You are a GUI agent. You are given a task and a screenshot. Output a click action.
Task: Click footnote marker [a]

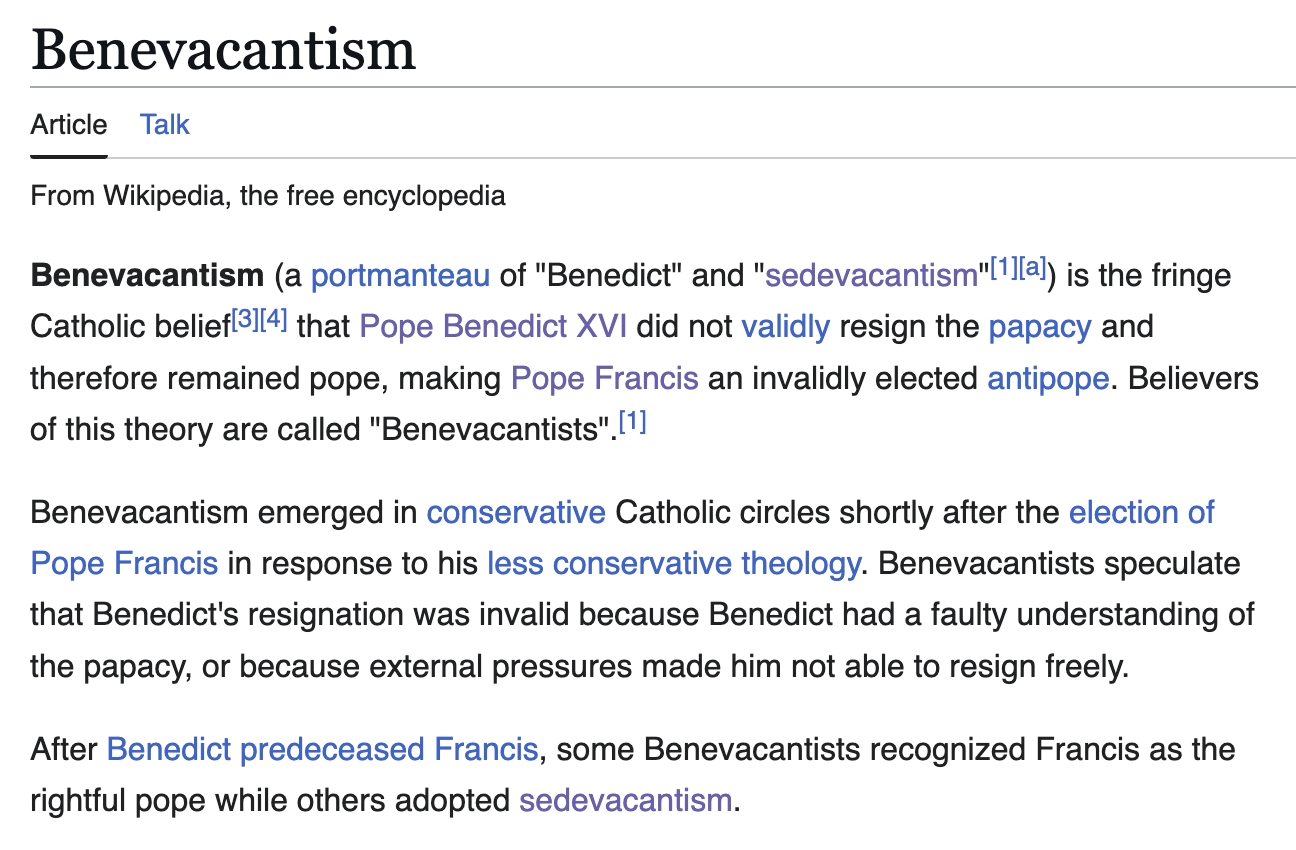[1031, 269]
